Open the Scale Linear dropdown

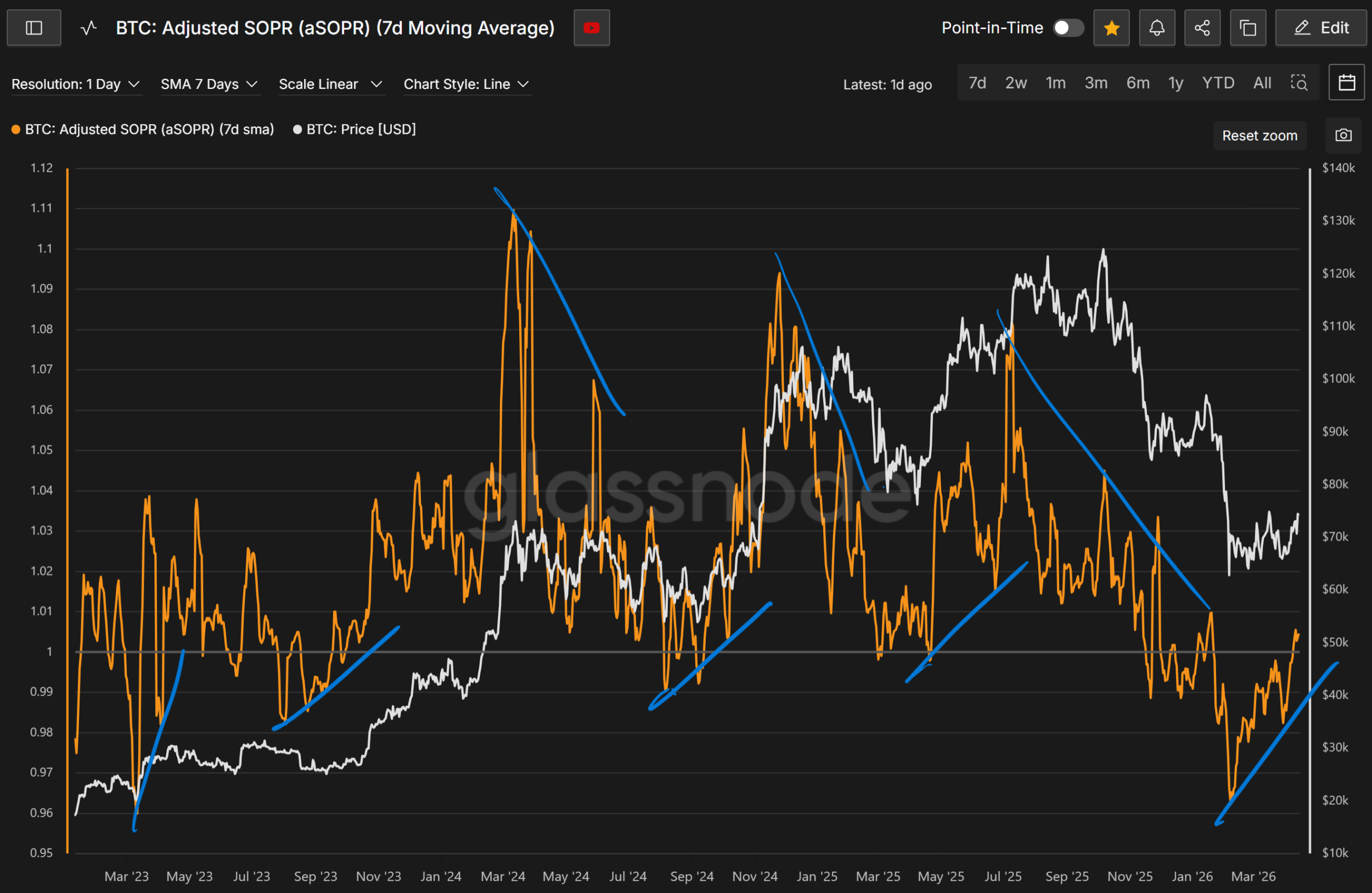330,84
